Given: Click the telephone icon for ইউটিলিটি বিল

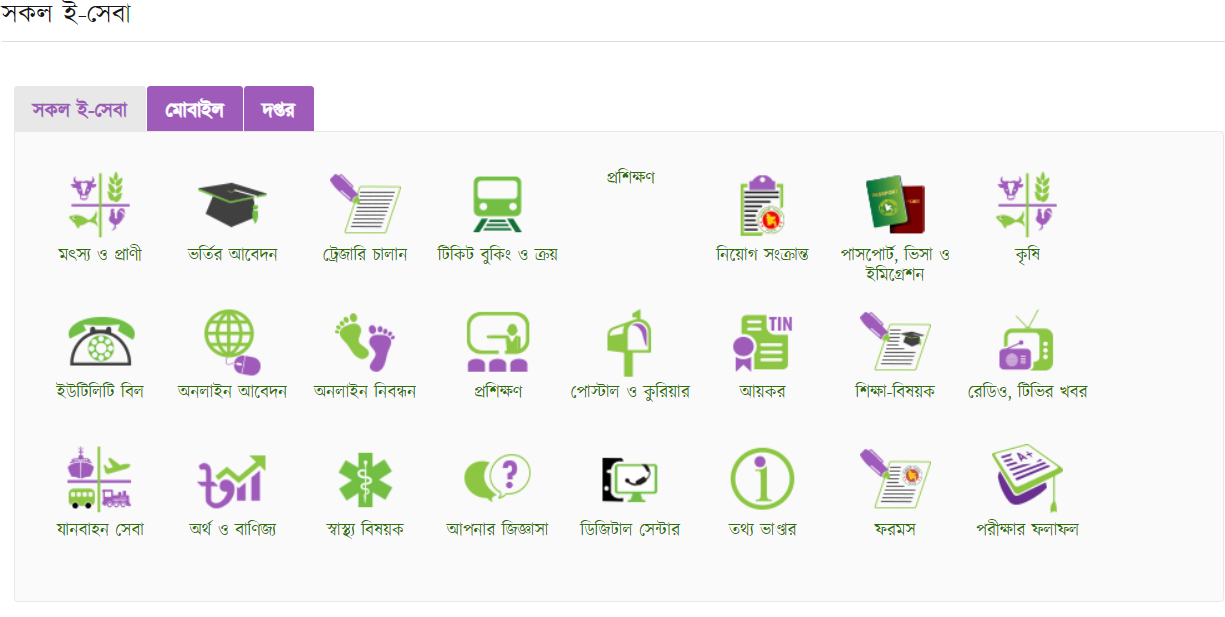Looking at the screenshot, I should click(x=100, y=342).
